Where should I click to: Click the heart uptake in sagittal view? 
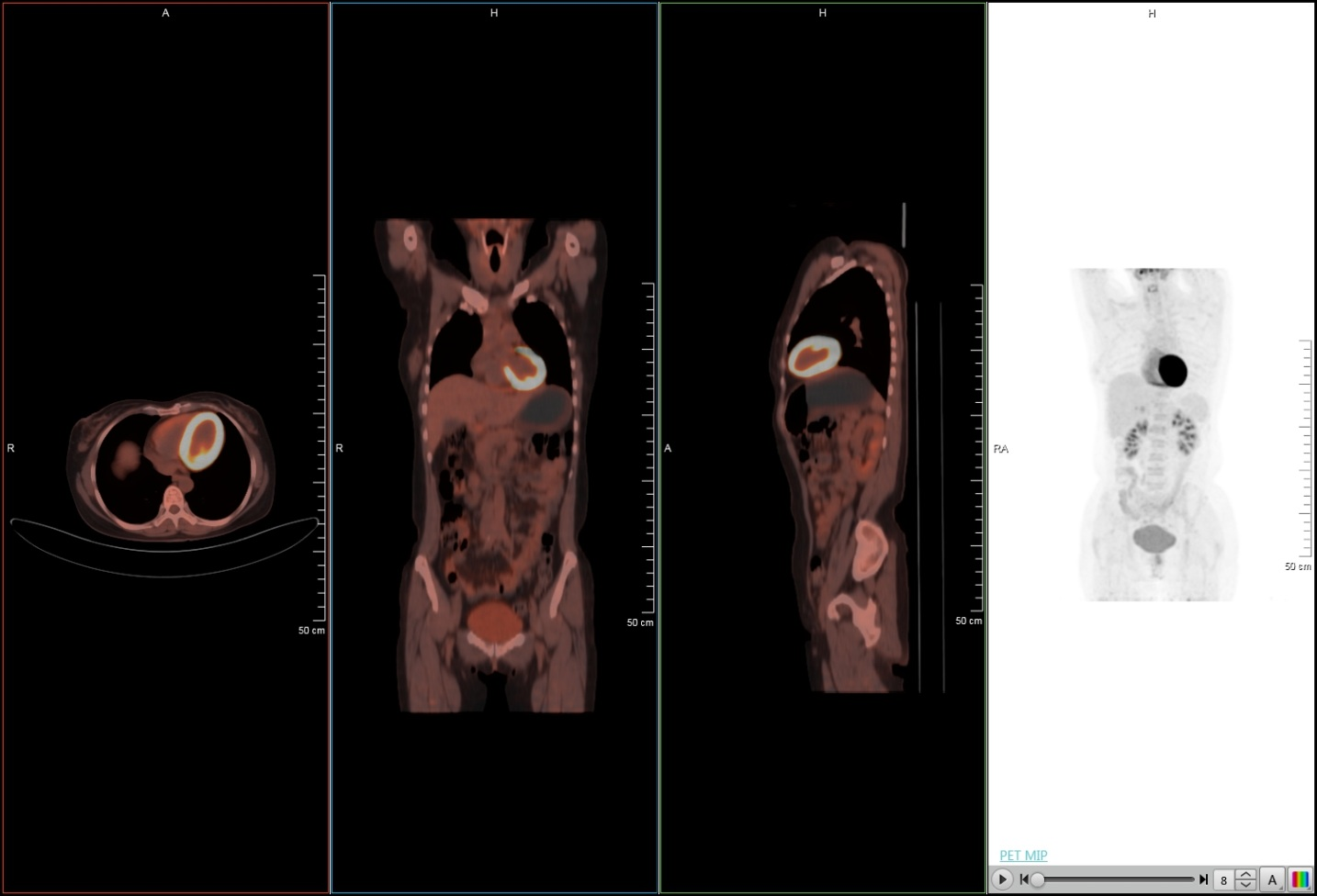[813, 357]
